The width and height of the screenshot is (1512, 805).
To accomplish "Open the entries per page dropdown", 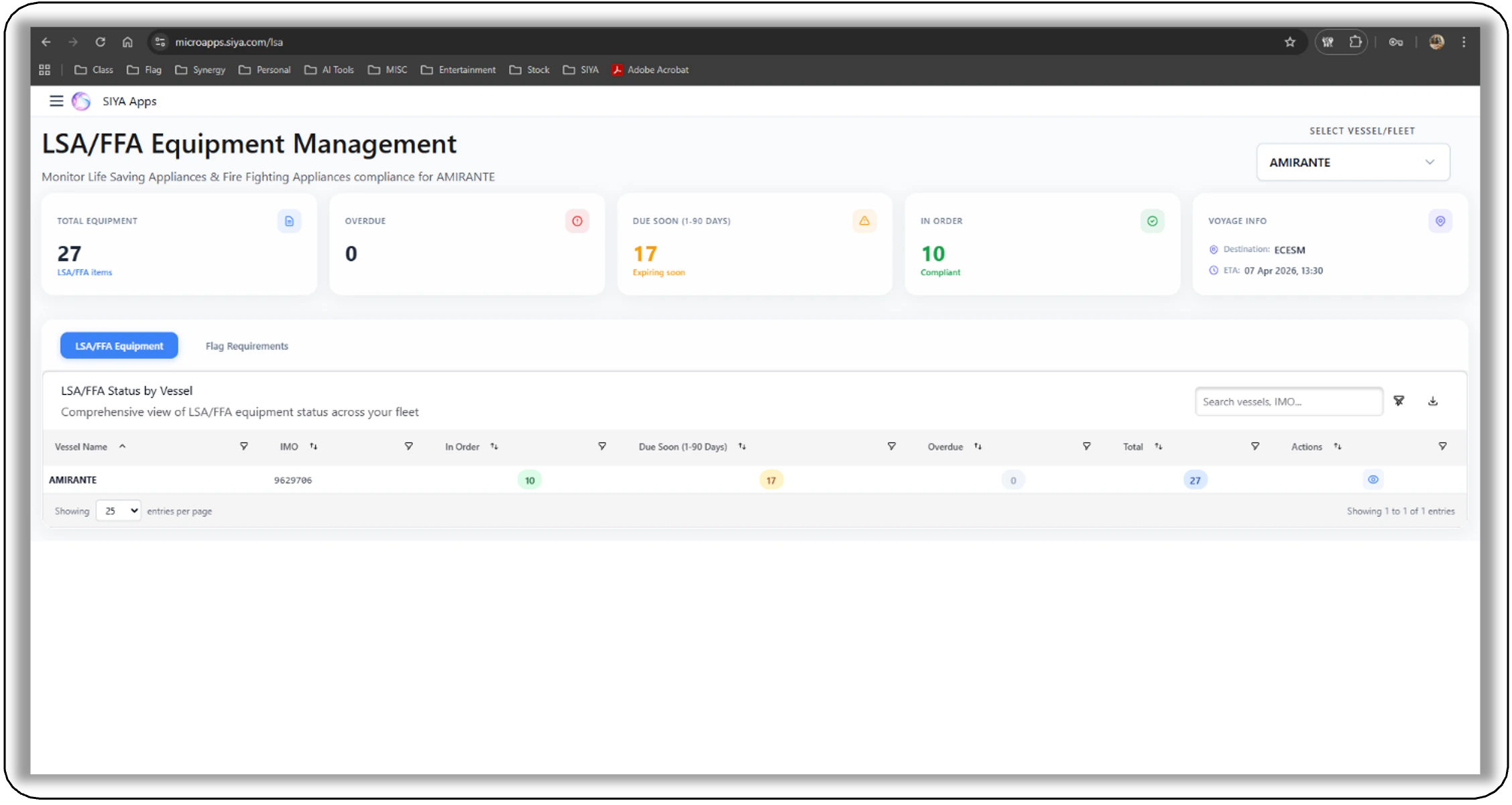I will click(x=119, y=511).
